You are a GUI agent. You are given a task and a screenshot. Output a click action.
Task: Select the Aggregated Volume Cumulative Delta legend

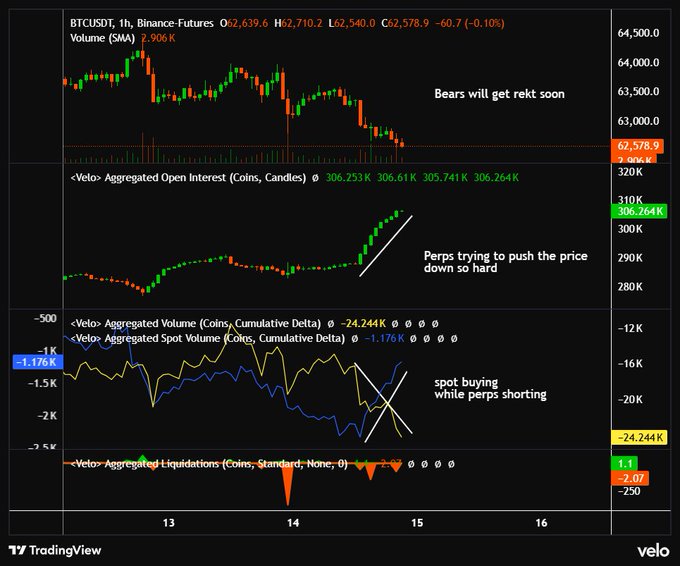pos(196,324)
